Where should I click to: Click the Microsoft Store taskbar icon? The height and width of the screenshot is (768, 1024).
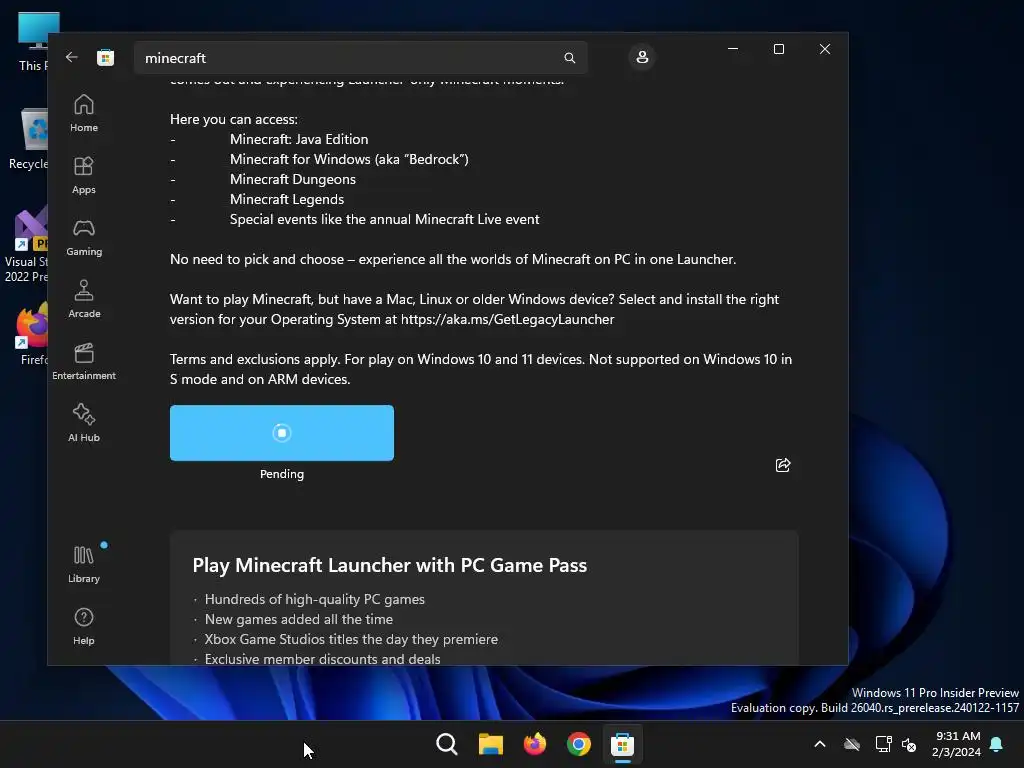[622, 744]
